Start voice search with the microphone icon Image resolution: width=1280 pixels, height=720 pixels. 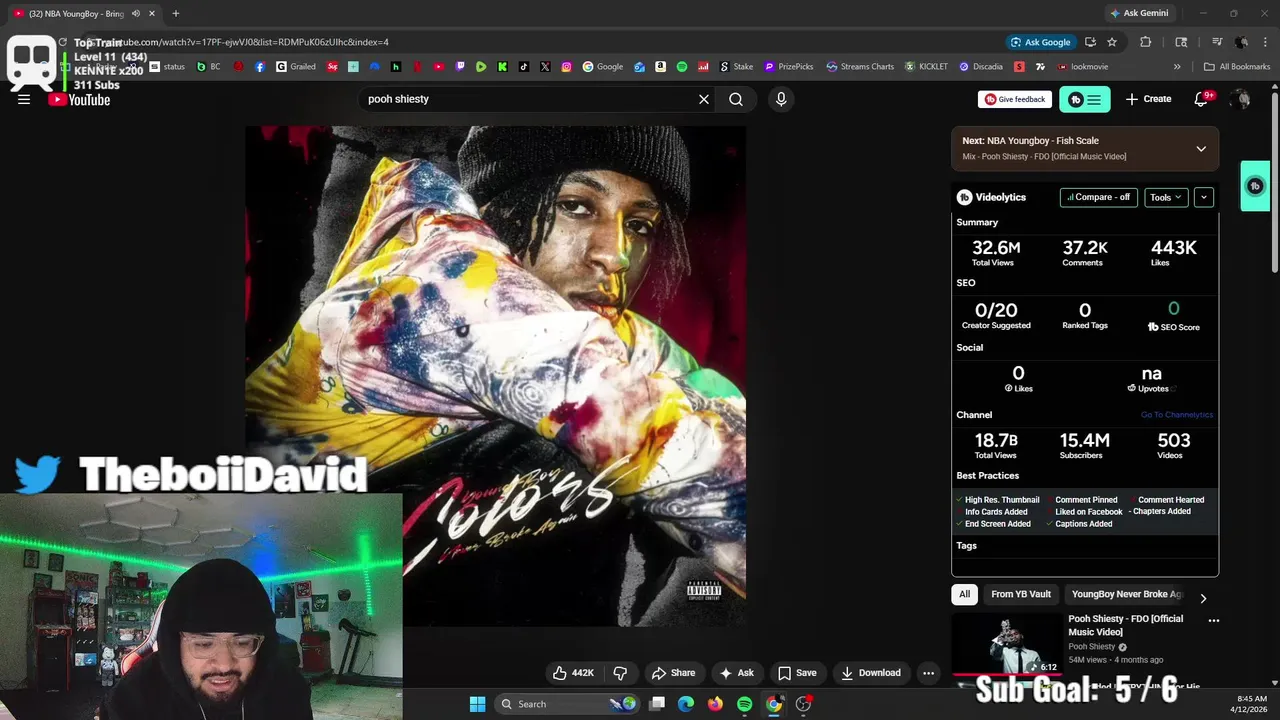tap(781, 99)
